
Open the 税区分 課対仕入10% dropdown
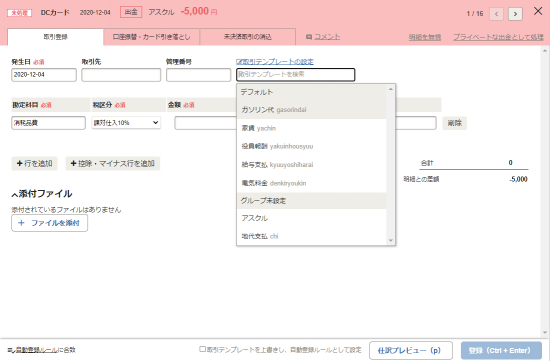[126, 123]
